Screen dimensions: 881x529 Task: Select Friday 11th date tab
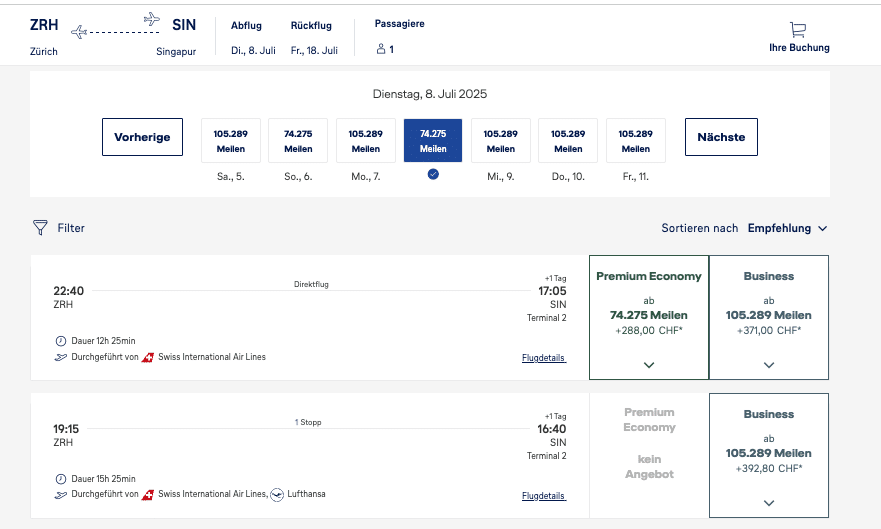[x=635, y=141]
